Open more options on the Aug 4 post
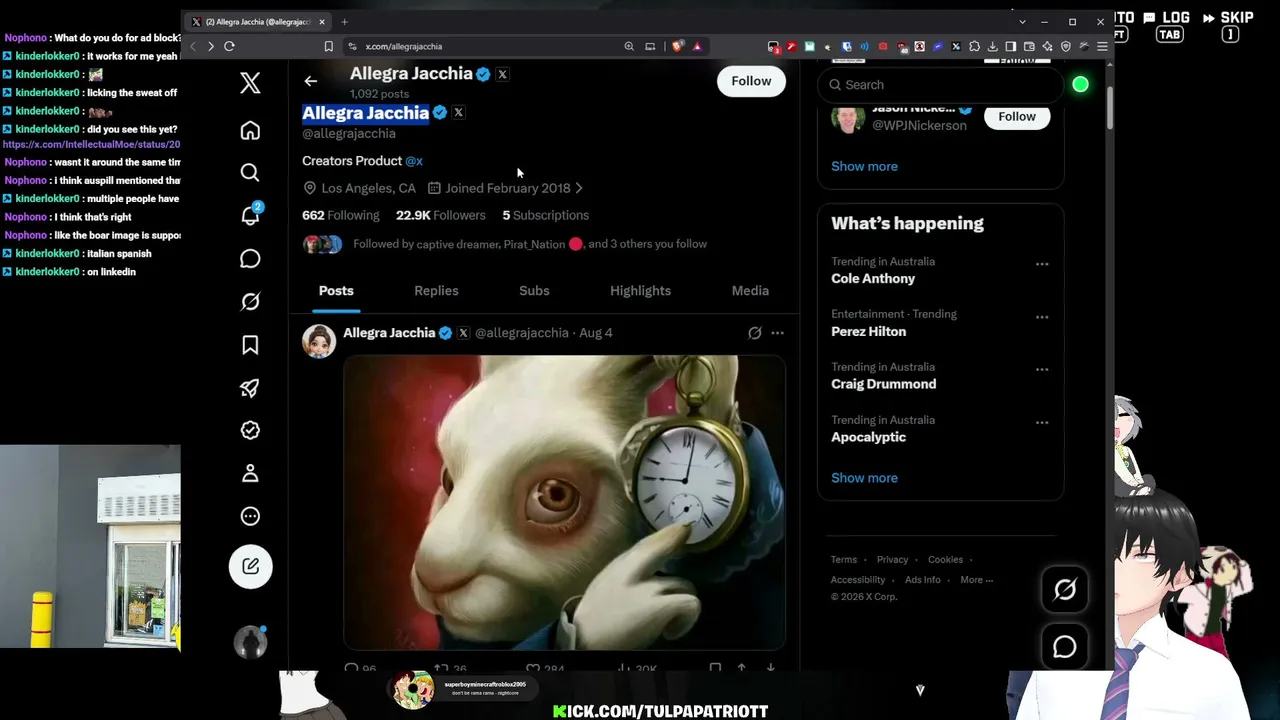This screenshot has height=720, width=1280. tap(777, 333)
